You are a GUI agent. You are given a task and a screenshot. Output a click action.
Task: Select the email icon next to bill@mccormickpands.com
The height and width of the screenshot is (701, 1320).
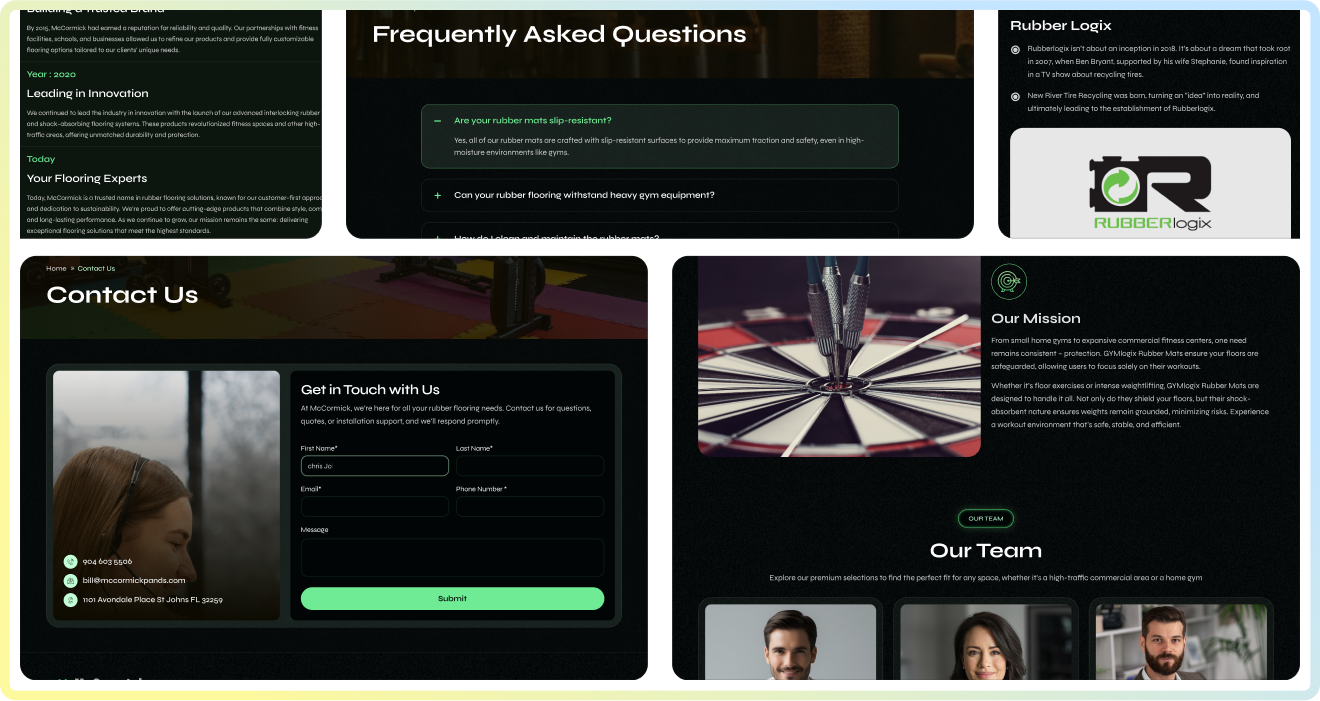click(70, 580)
